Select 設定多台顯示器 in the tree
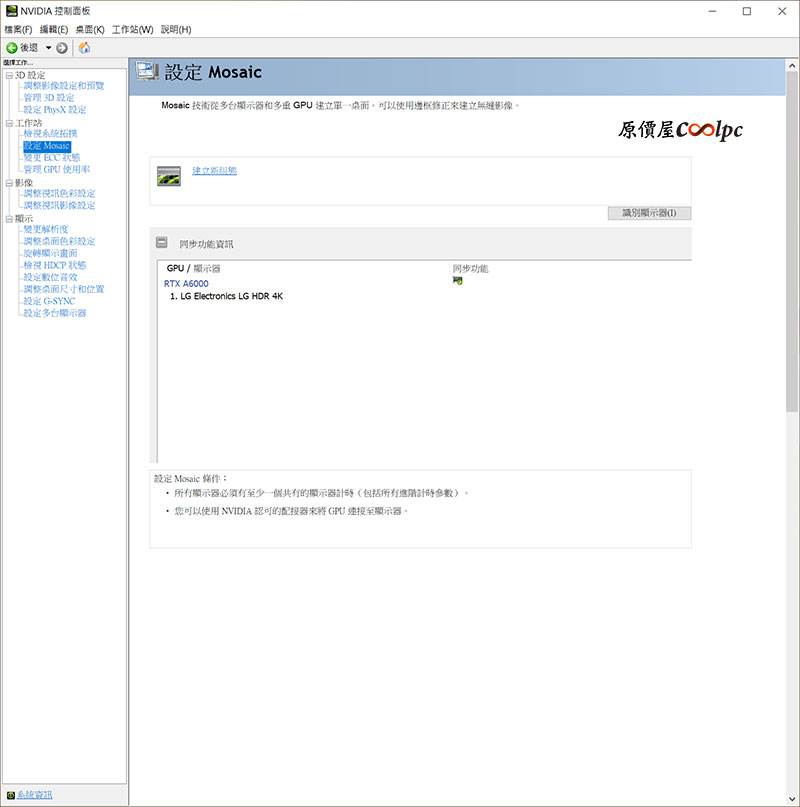 coord(55,313)
